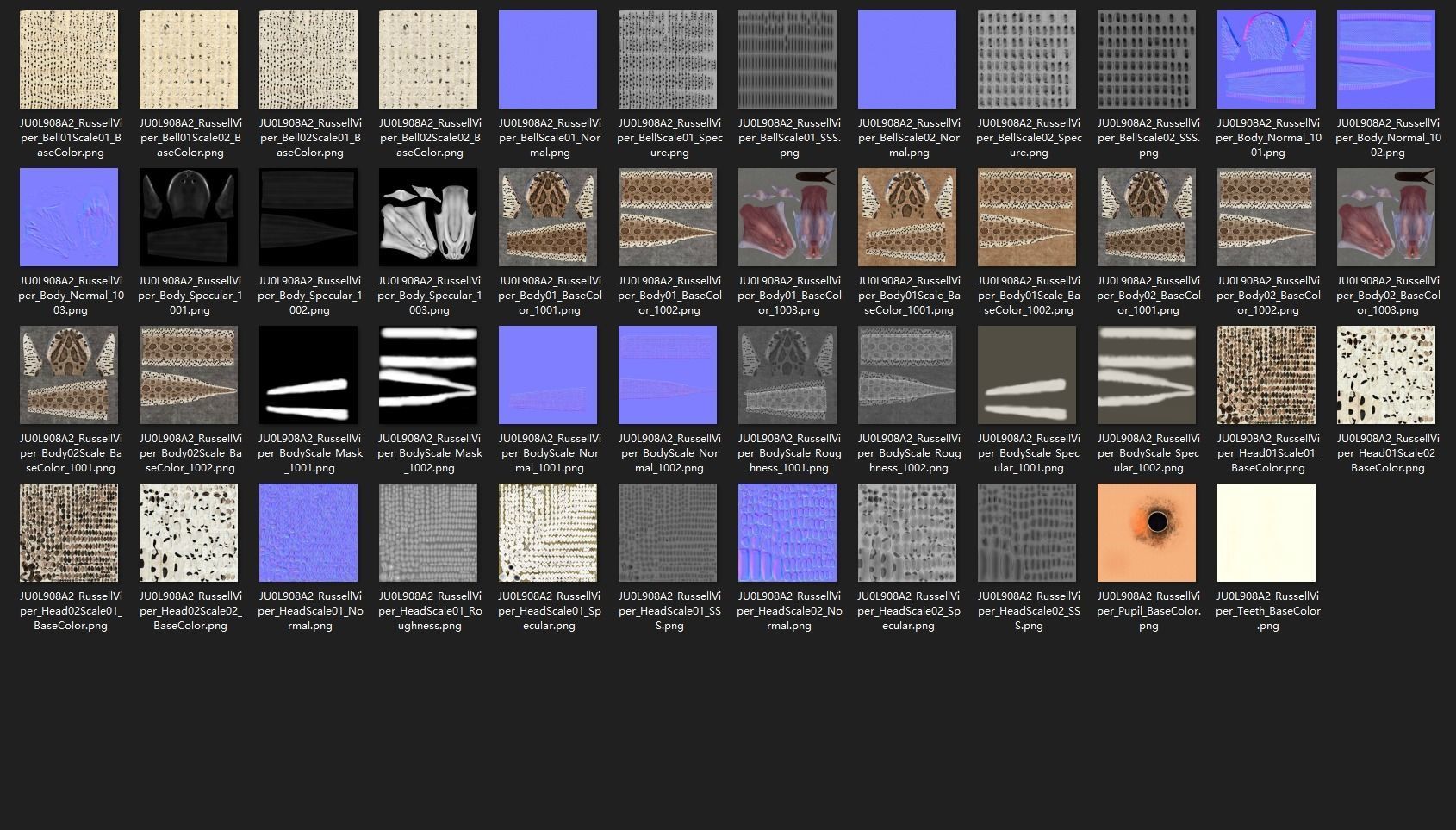Select the HeadScale01_Specular.png thumbnail
The width and height of the screenshot is (1456, 830).
coord(548,533)
